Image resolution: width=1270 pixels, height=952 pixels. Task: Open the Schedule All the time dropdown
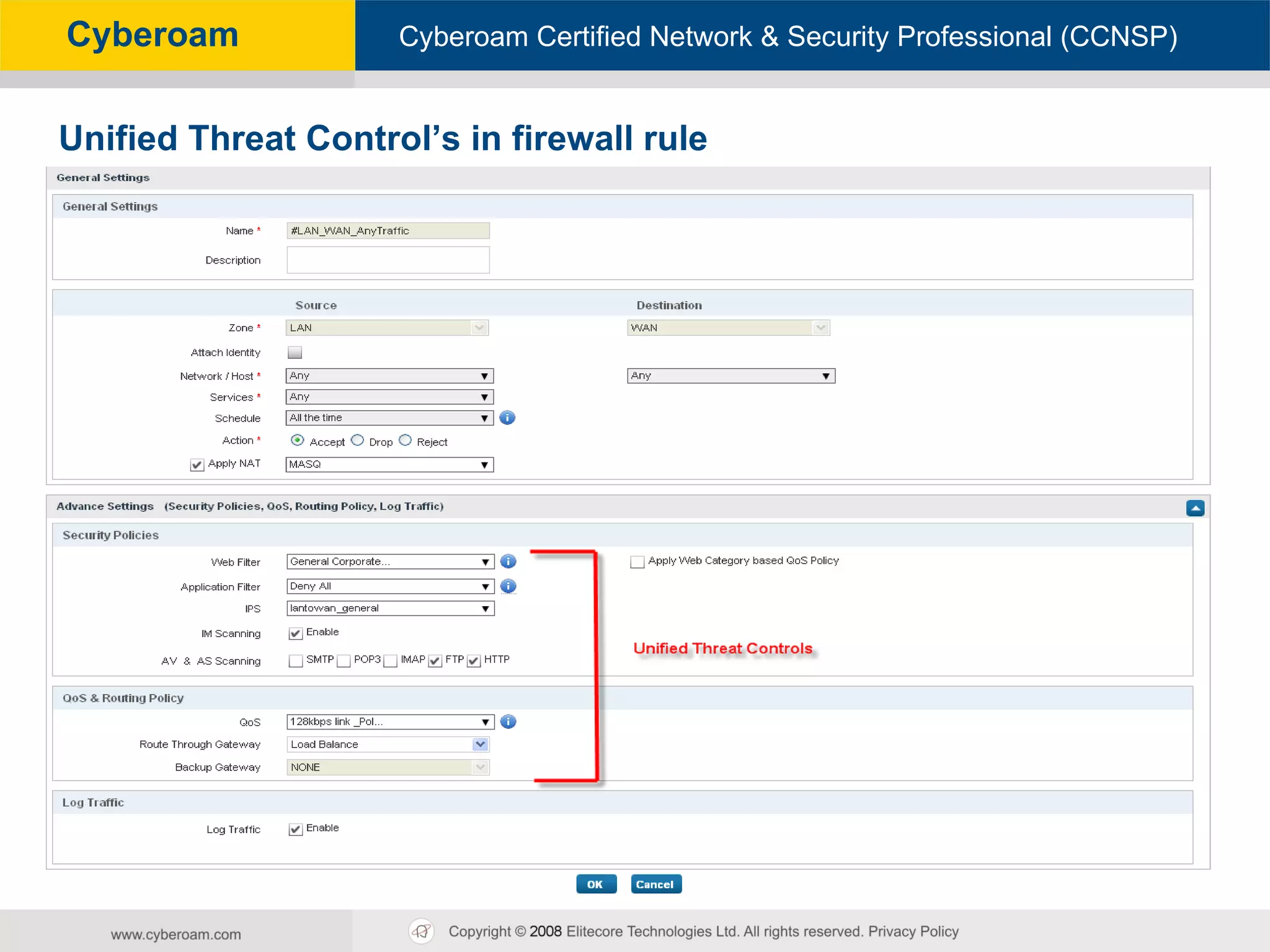(x=389, y=418)
